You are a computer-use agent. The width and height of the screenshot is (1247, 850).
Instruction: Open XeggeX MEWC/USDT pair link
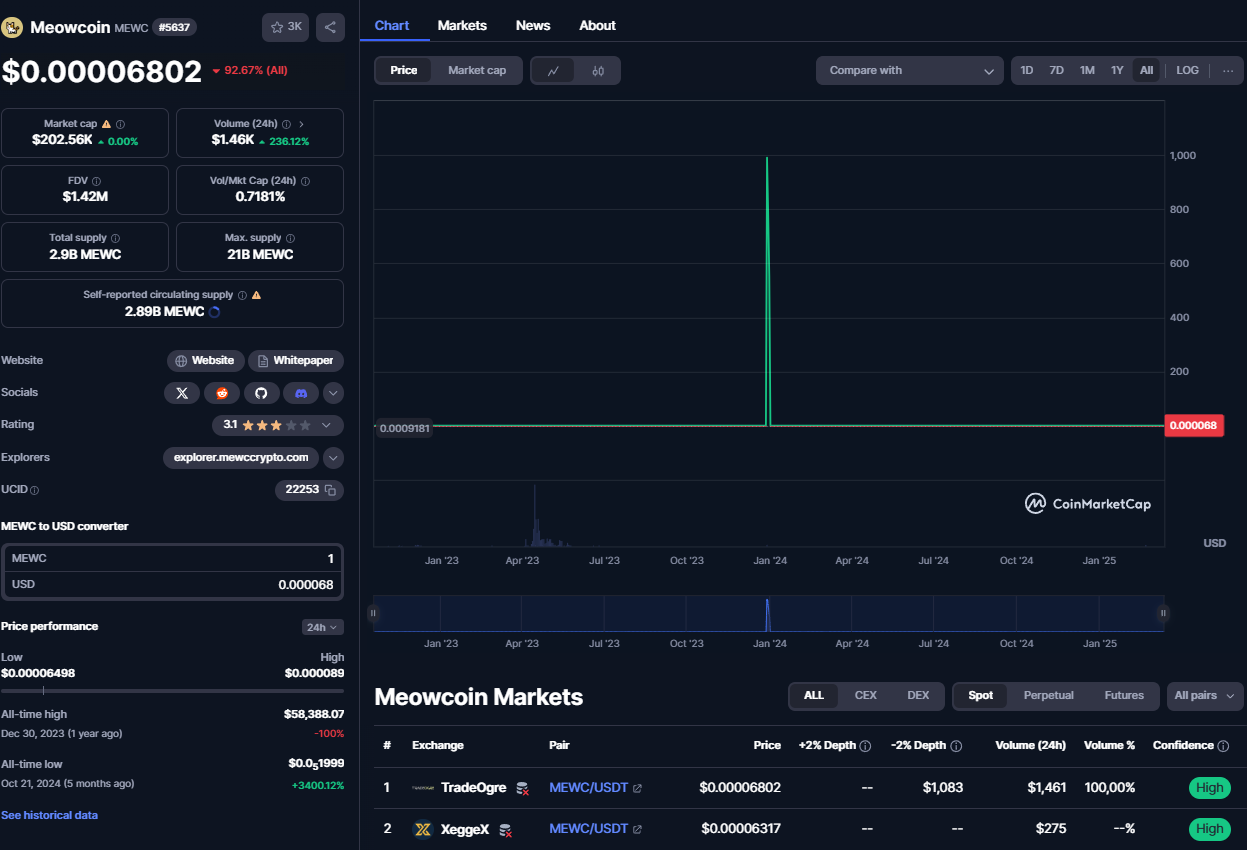point(588,829)
